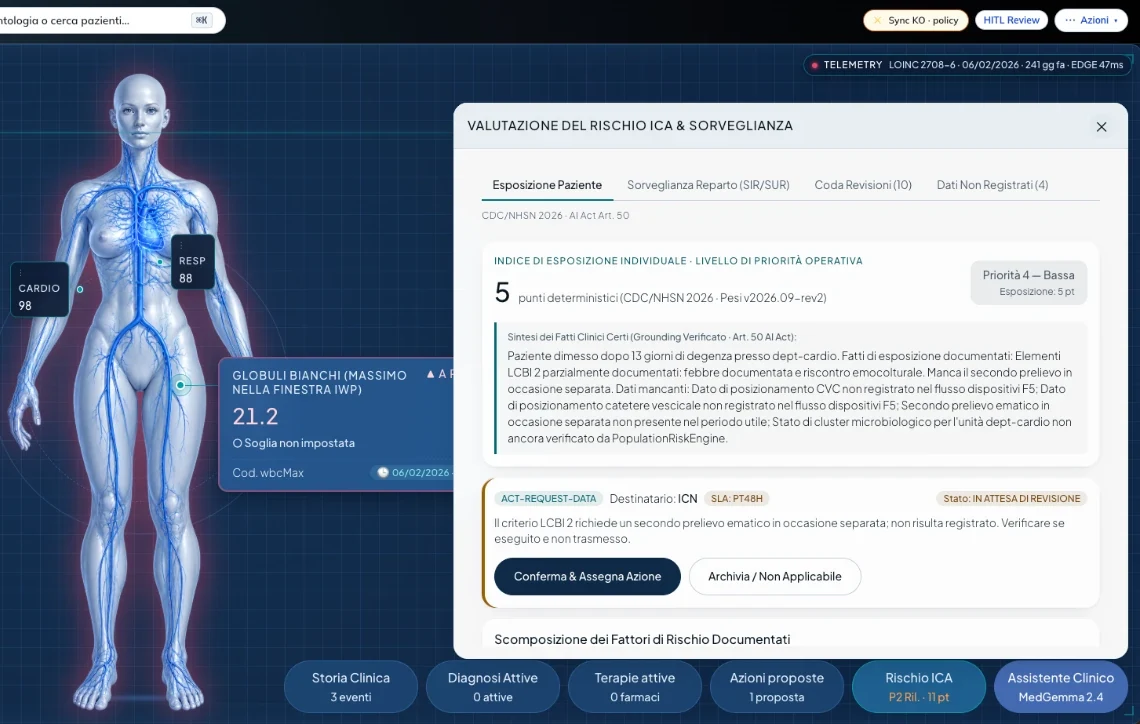Open the RESP 88 vitals card

click(193, 262)
